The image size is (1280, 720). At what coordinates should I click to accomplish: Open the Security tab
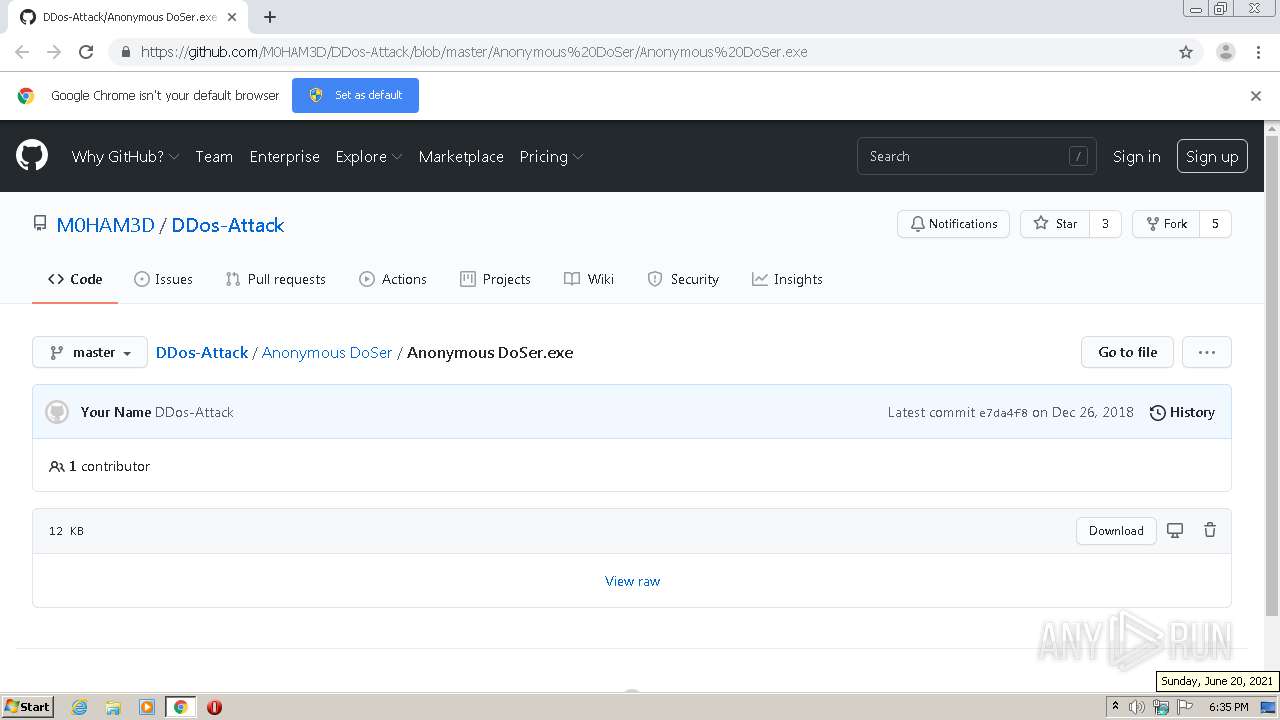click(683, 279)
